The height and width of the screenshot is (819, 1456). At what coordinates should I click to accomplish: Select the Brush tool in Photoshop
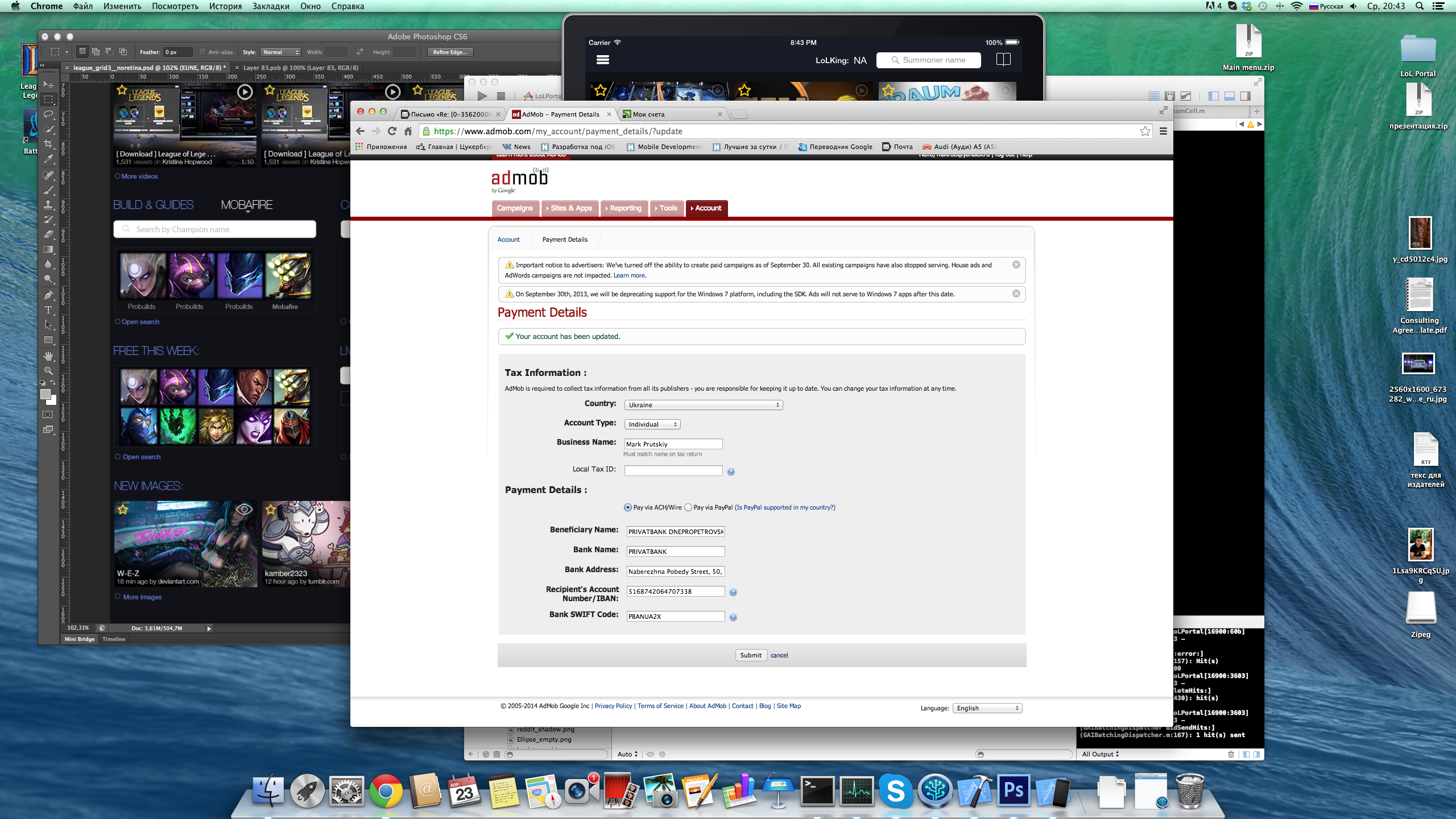click(48, 190)
